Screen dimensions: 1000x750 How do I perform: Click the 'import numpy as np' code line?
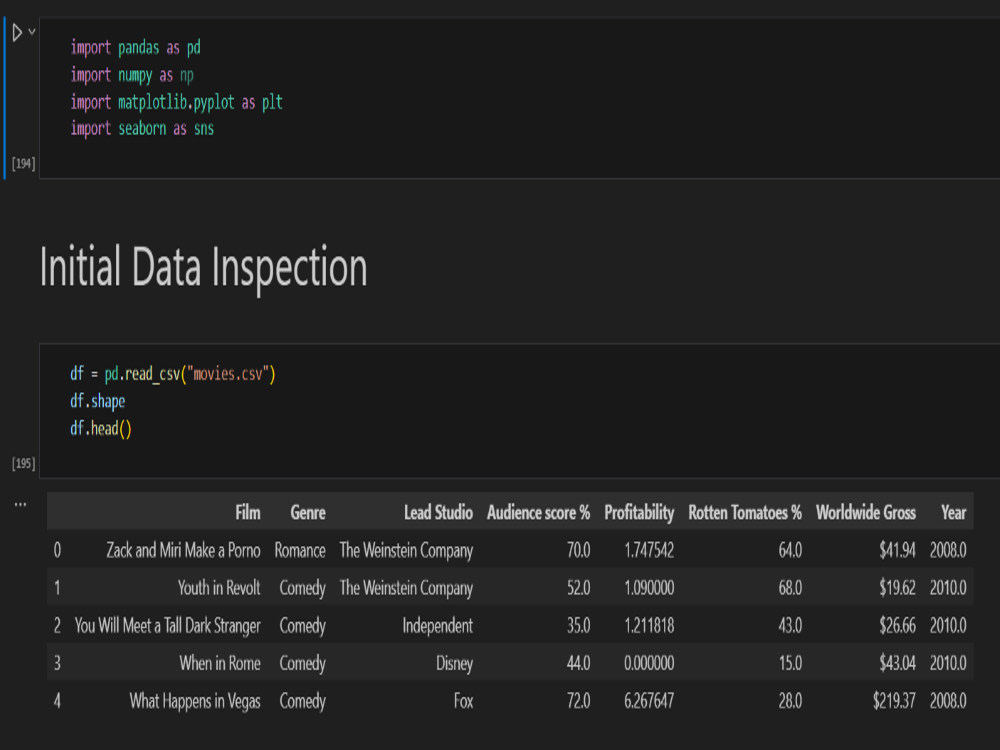tap(132, 75)
